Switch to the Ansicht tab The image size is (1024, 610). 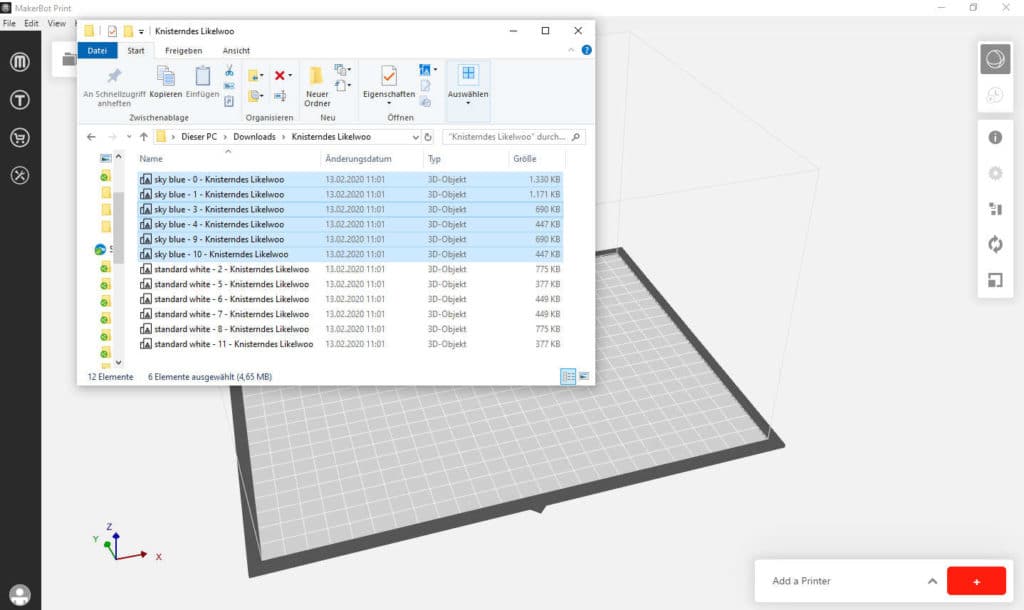[236, 50]
